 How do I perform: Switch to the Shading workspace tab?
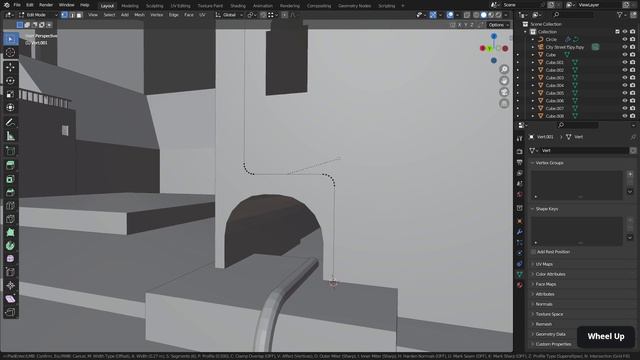[238, 6]
